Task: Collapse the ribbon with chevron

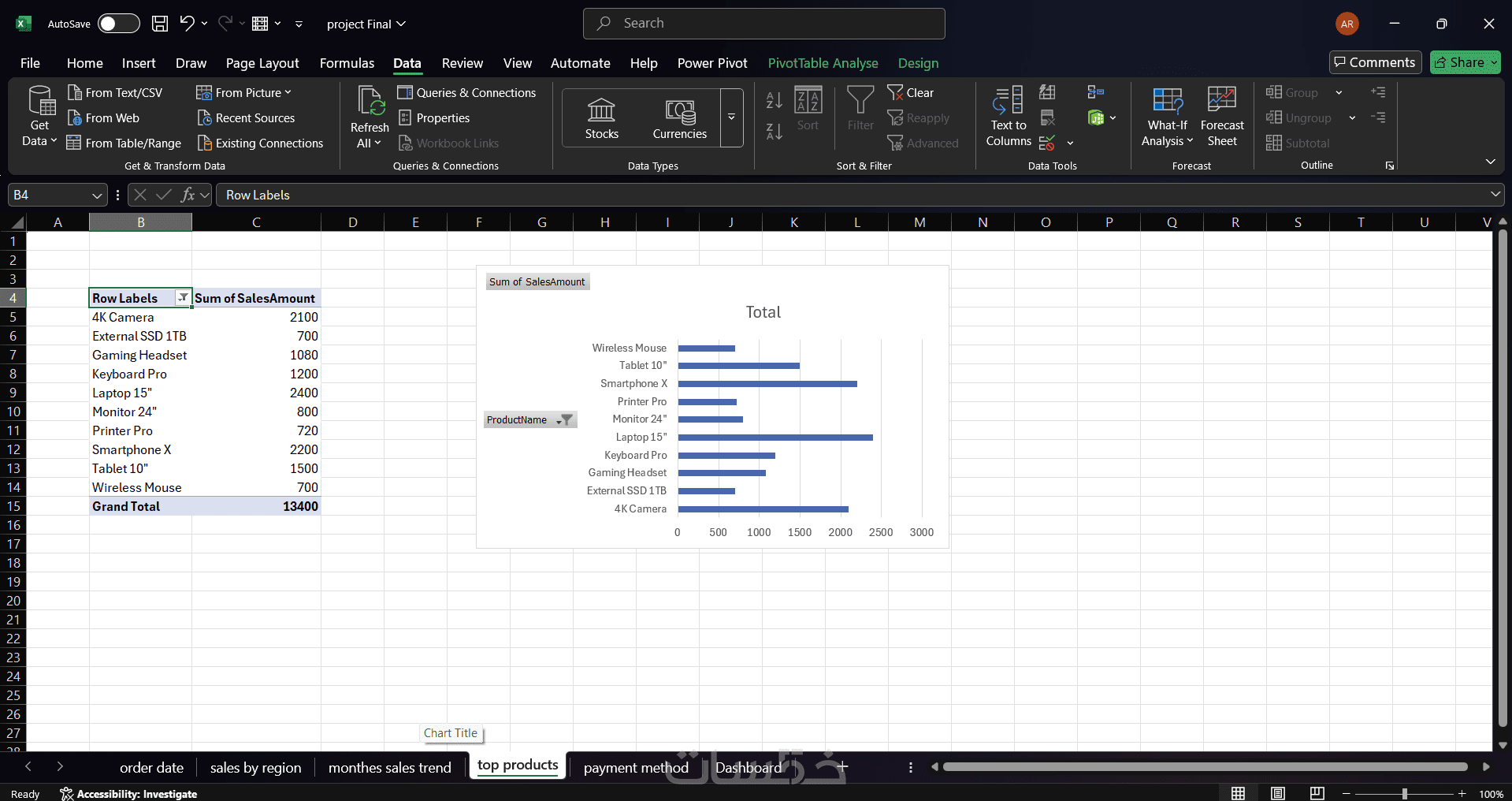Action: click(1490, 162)
